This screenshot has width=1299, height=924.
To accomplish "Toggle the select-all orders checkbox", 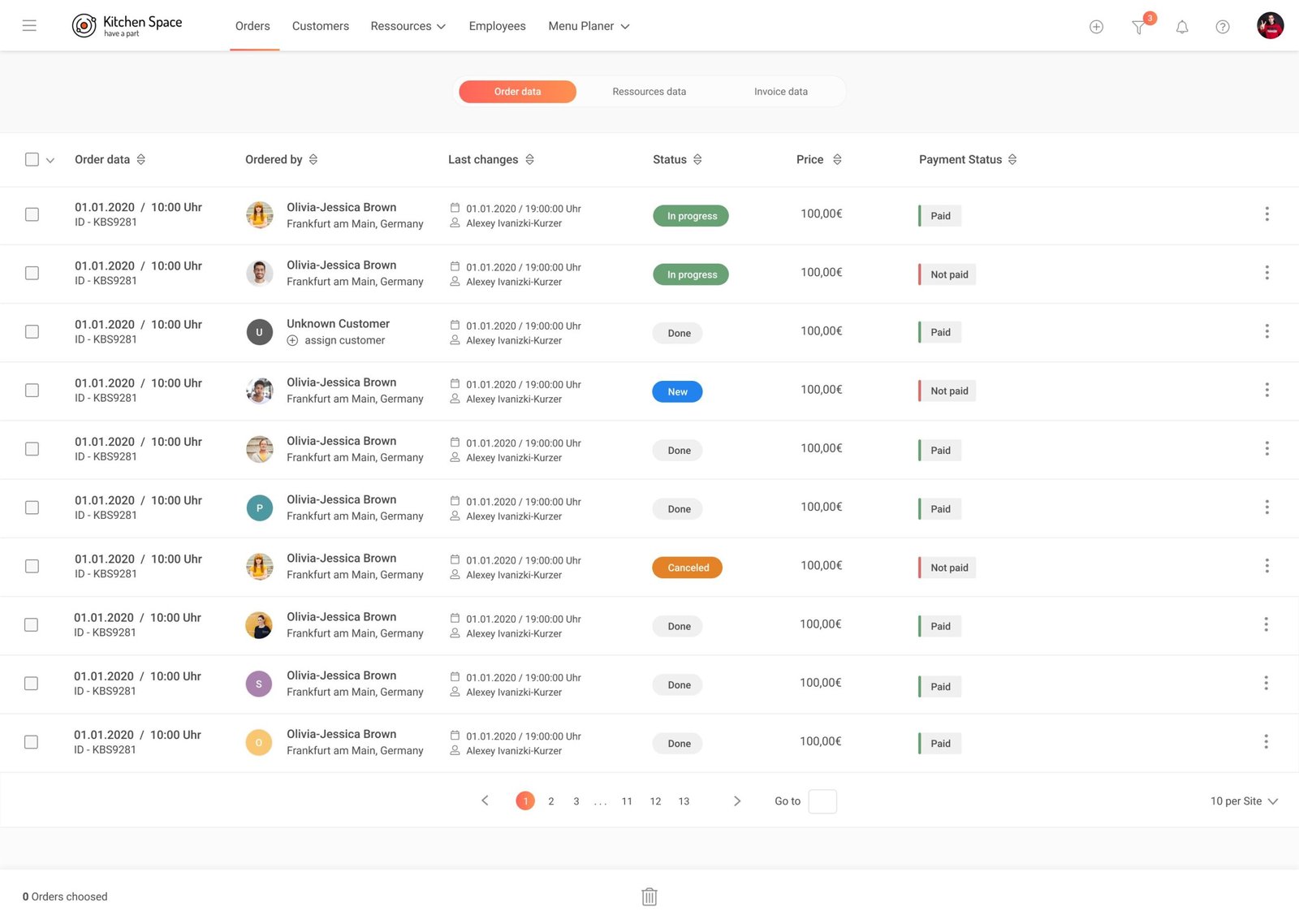I will coord(32,160).
